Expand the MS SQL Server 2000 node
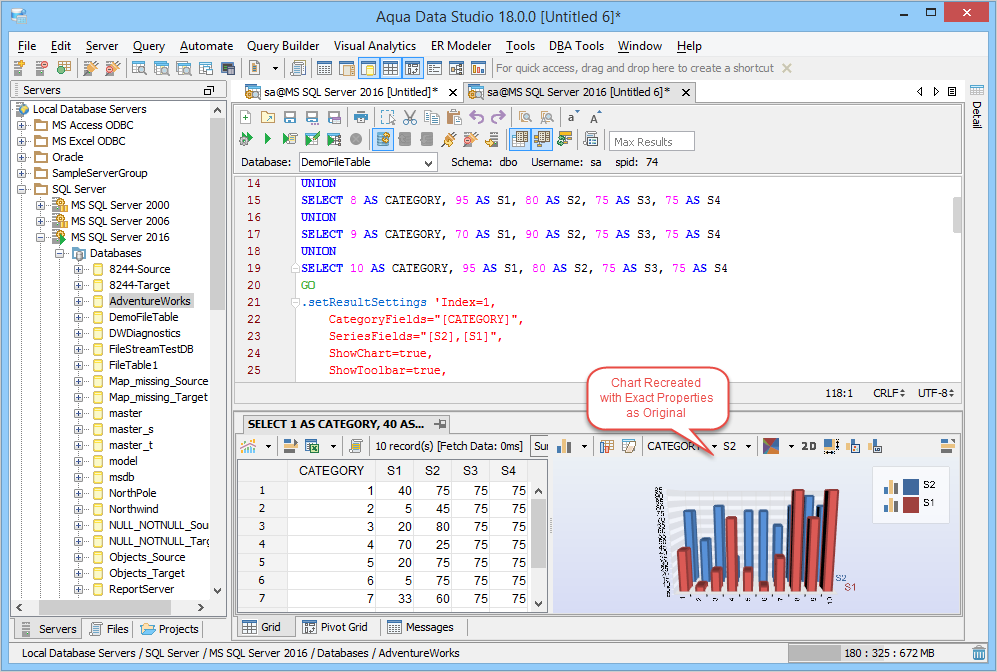This screenshot has width=997, height=672. (x=41, y=205)
